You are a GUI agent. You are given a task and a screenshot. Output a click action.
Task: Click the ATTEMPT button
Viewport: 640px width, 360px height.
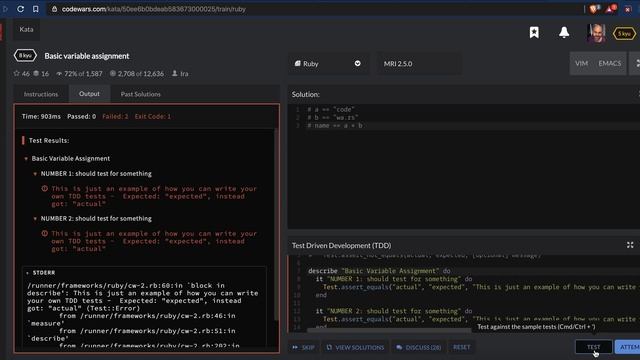coord(628,347)
